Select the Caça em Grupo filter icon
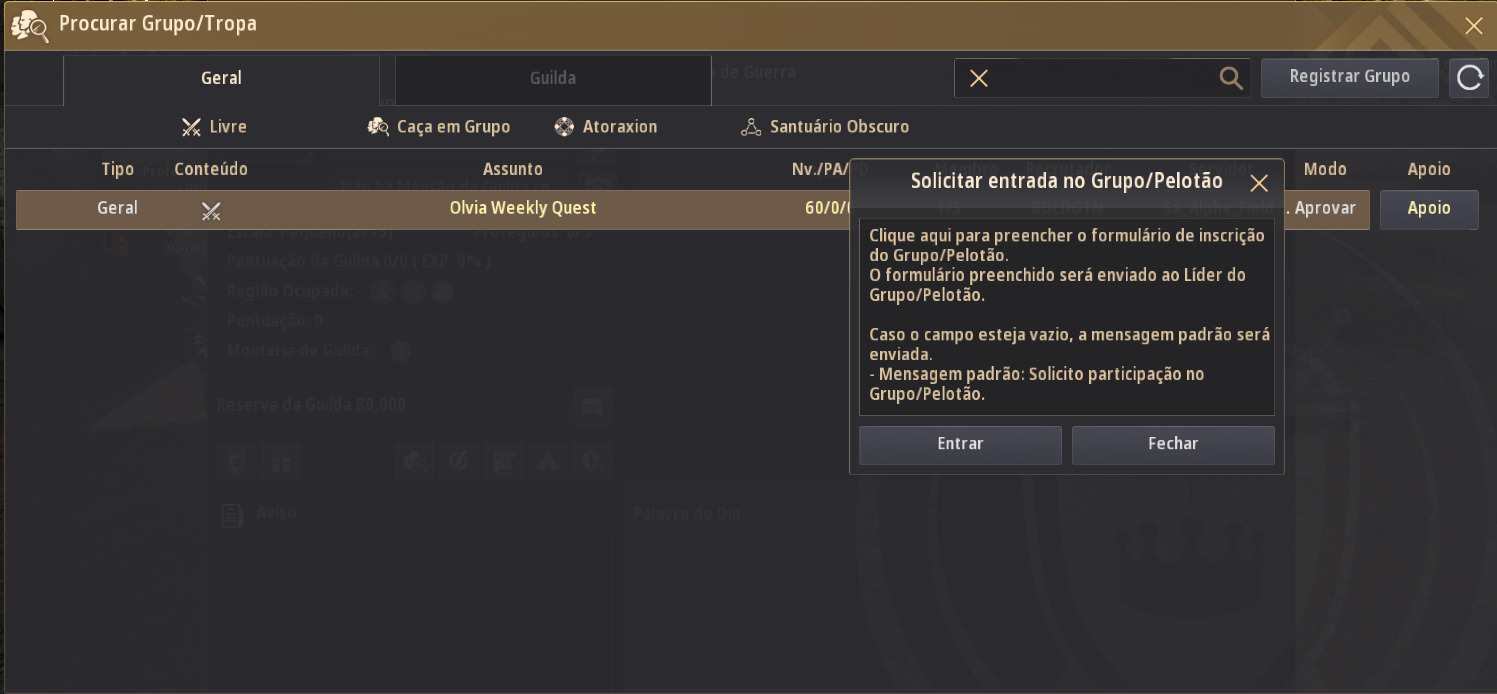This screenshot has height=694, width=1497. (x=378, y=127)
